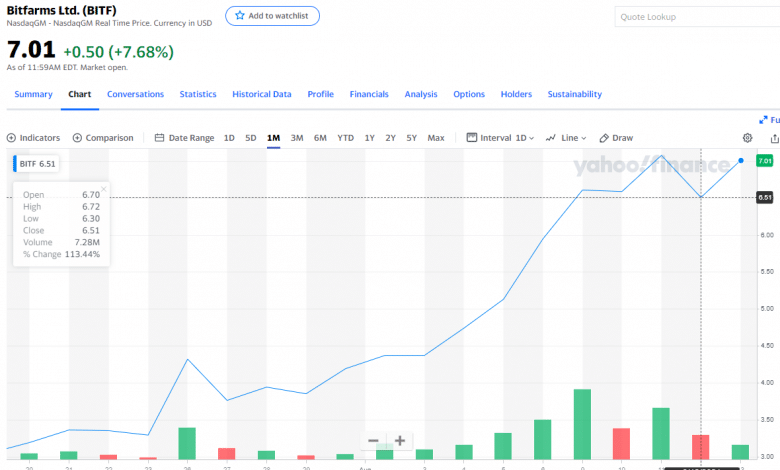
Task: Open the Line chart type dropdown
Action: [x=566, y=138]
